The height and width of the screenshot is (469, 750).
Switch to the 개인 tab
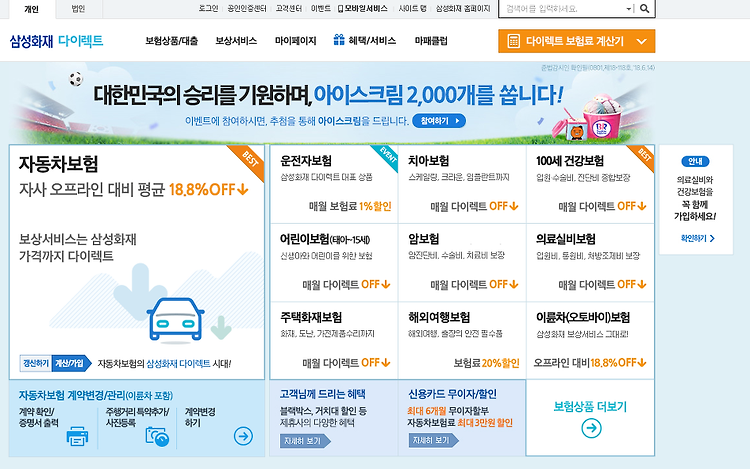31,9
